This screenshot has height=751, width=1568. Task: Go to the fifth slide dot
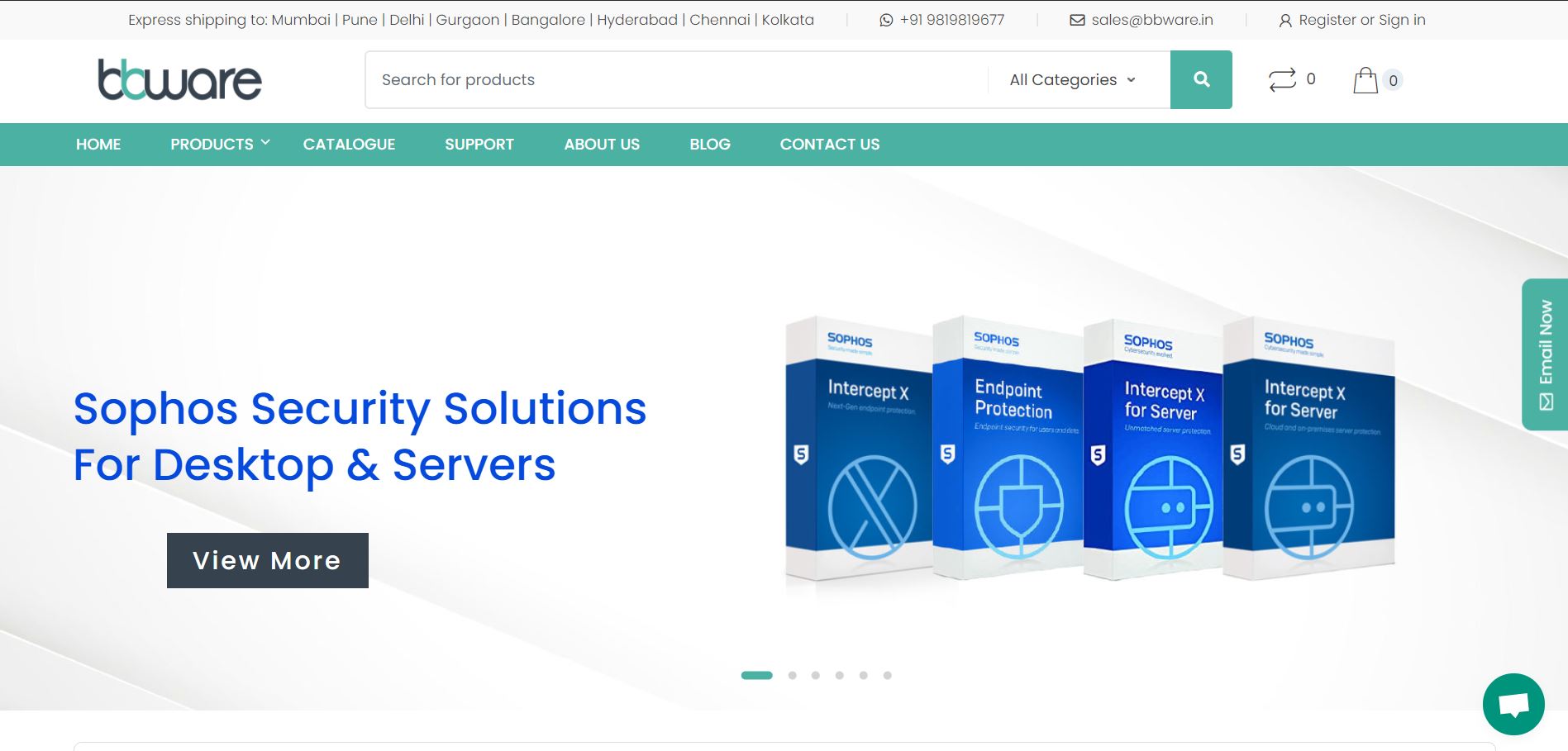[863, 676]
